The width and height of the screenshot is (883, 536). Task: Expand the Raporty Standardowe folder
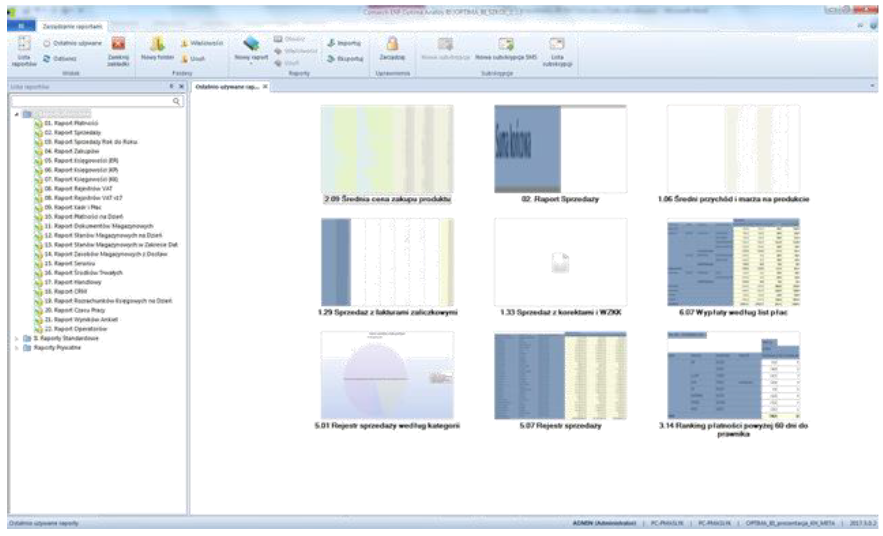pyautogui.click(x=15, y=339)
